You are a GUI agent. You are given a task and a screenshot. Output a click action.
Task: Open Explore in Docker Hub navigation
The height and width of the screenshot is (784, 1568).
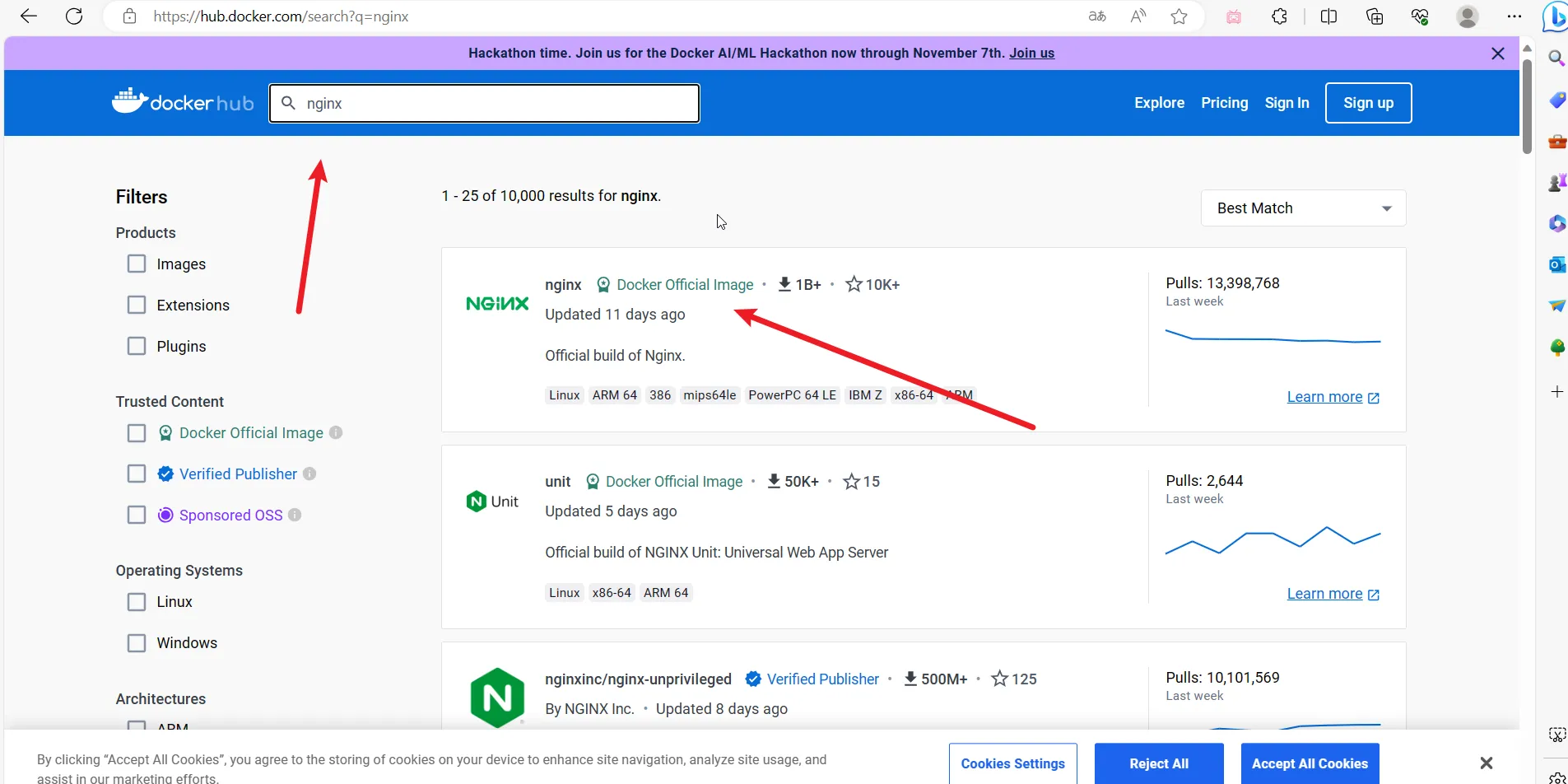tap(1159, 103)
